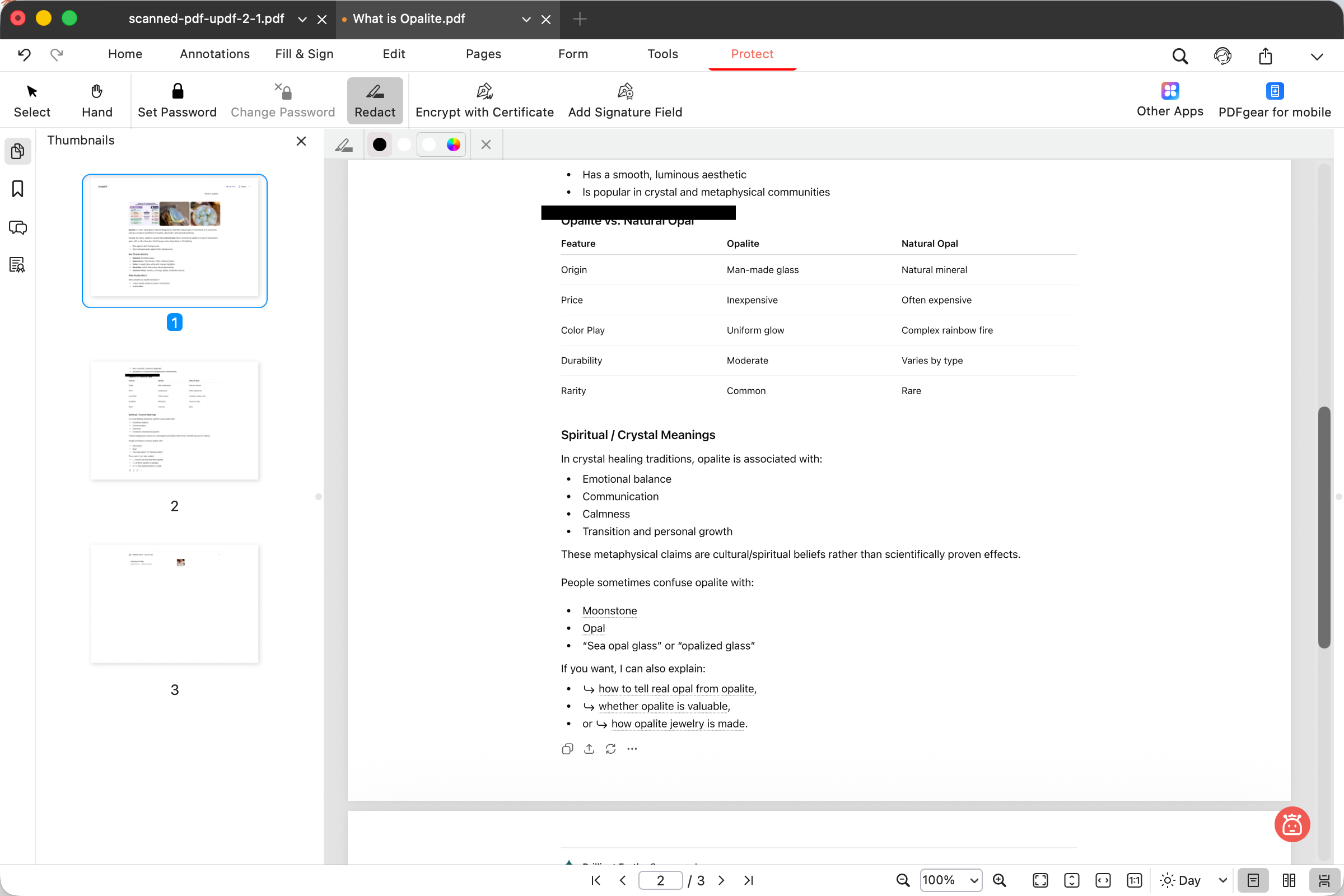Toggle the Redact tool
Image resolution: width=1344 pixels, height=896 pixels.
(375, 101)
